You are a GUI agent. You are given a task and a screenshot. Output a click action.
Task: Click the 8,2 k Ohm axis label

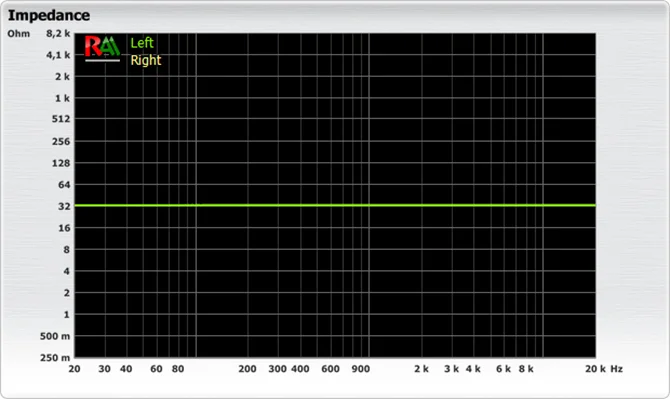pyautogui.click(x=58, y=33)
